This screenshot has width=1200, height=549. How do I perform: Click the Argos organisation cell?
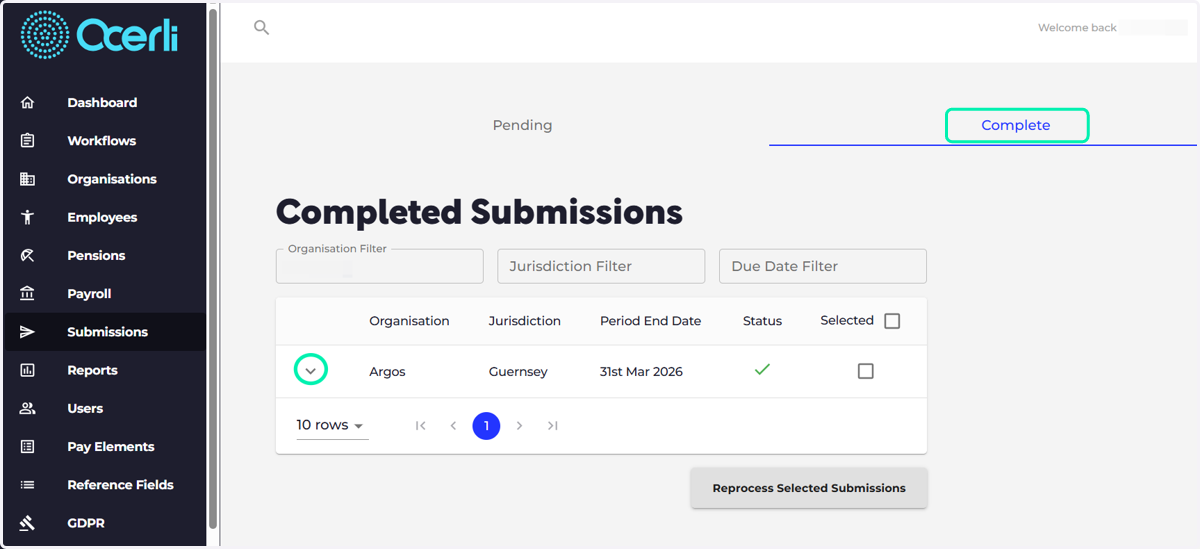(387, 371)
